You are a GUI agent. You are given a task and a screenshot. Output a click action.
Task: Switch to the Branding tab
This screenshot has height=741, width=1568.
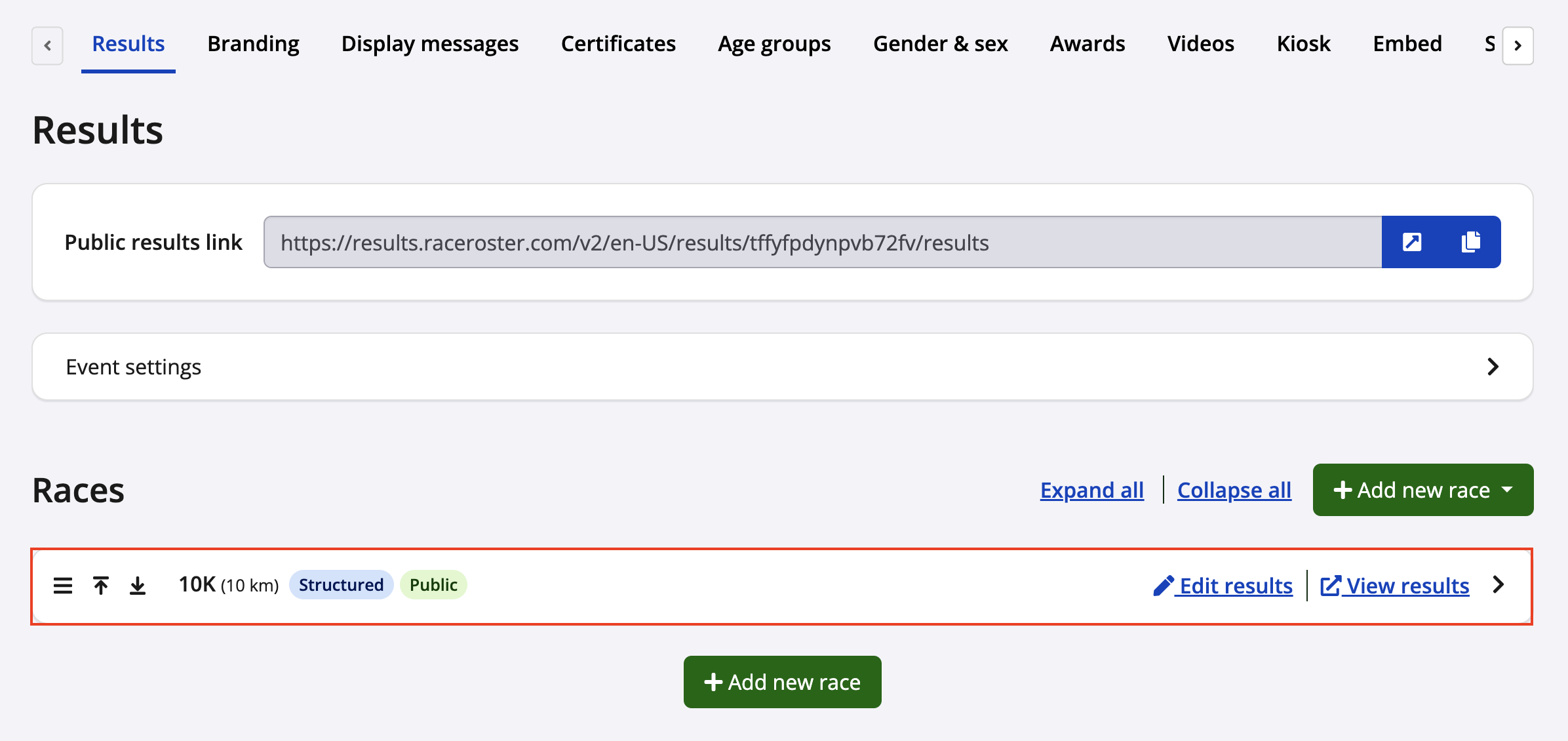253,44
